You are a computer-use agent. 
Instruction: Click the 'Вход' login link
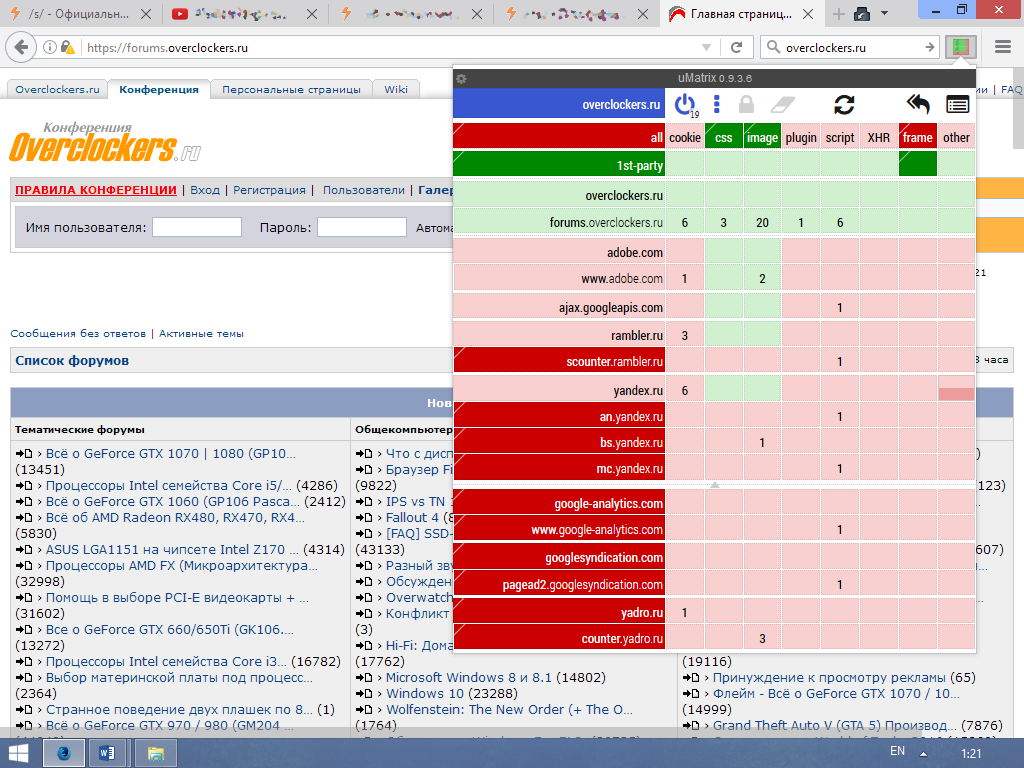[x=205, y=190]
